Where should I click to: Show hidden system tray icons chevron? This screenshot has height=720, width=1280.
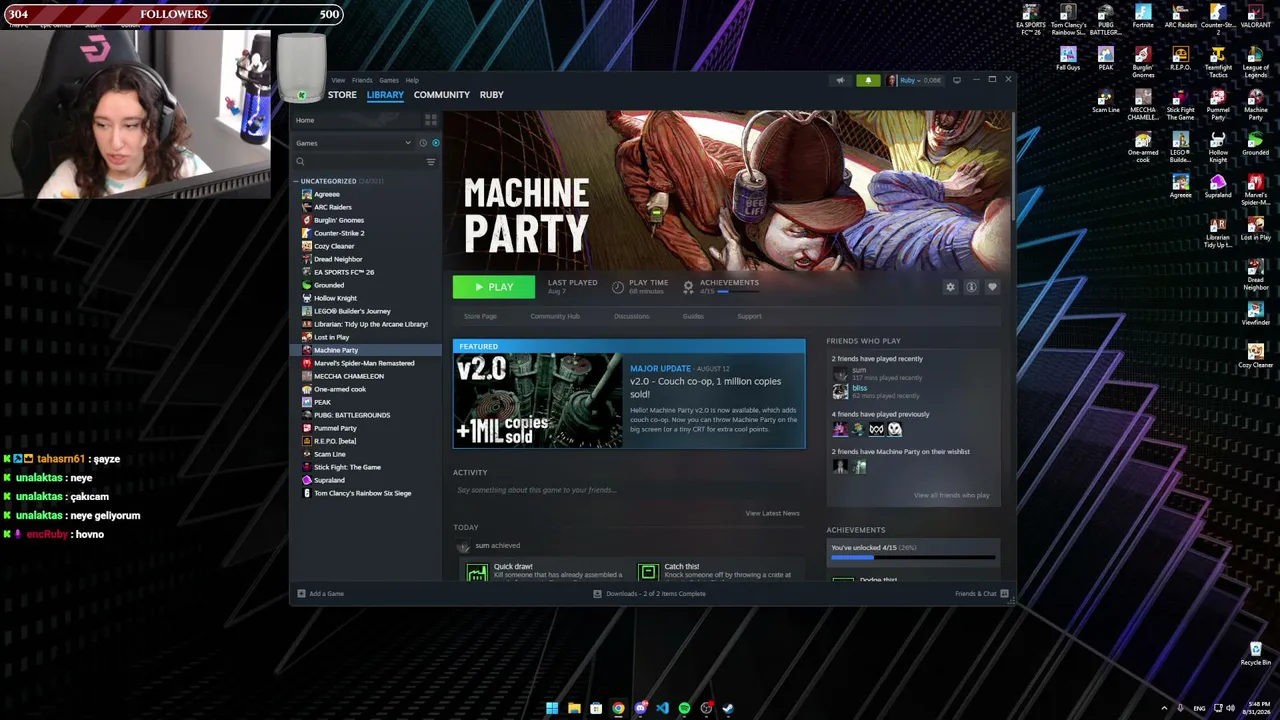coord(1164,708)
